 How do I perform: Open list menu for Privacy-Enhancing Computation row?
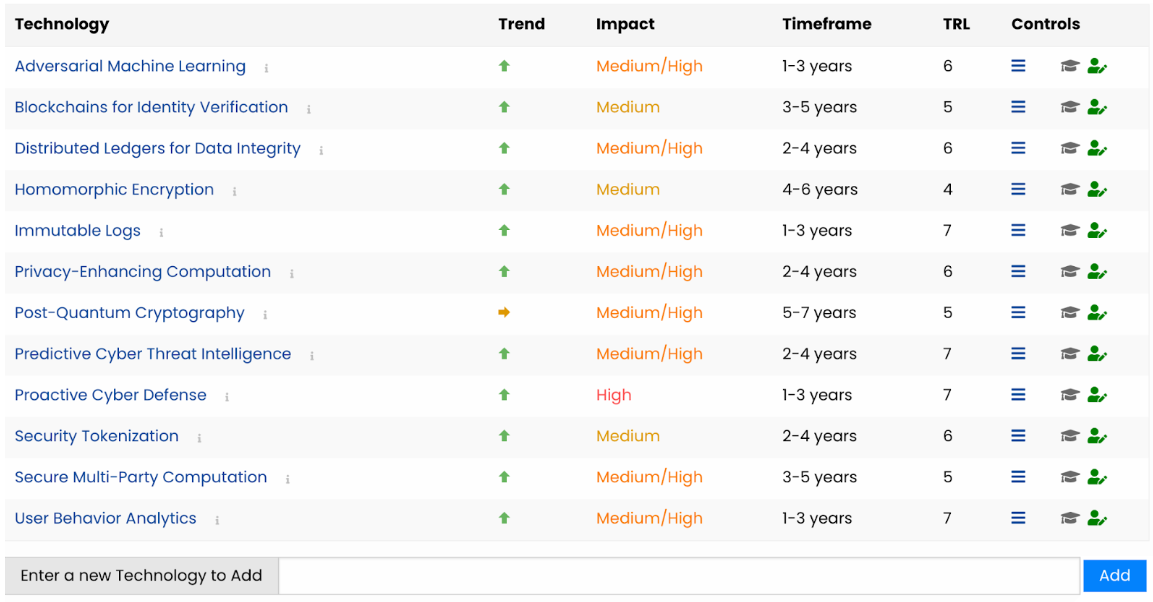click(x=1018, y=272)
